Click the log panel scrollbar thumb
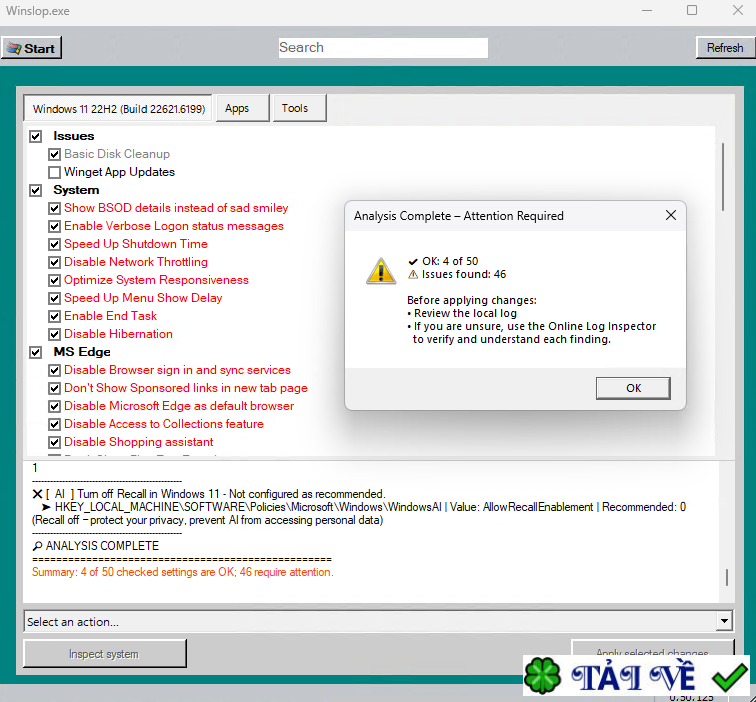 [x=727, y=577]
